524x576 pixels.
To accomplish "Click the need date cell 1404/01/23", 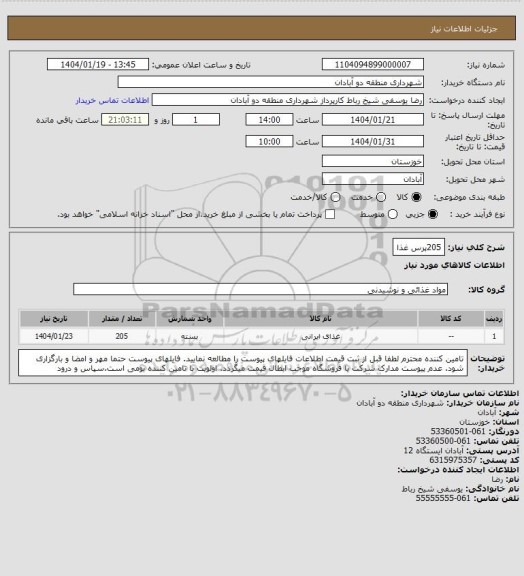I will 54,336.
